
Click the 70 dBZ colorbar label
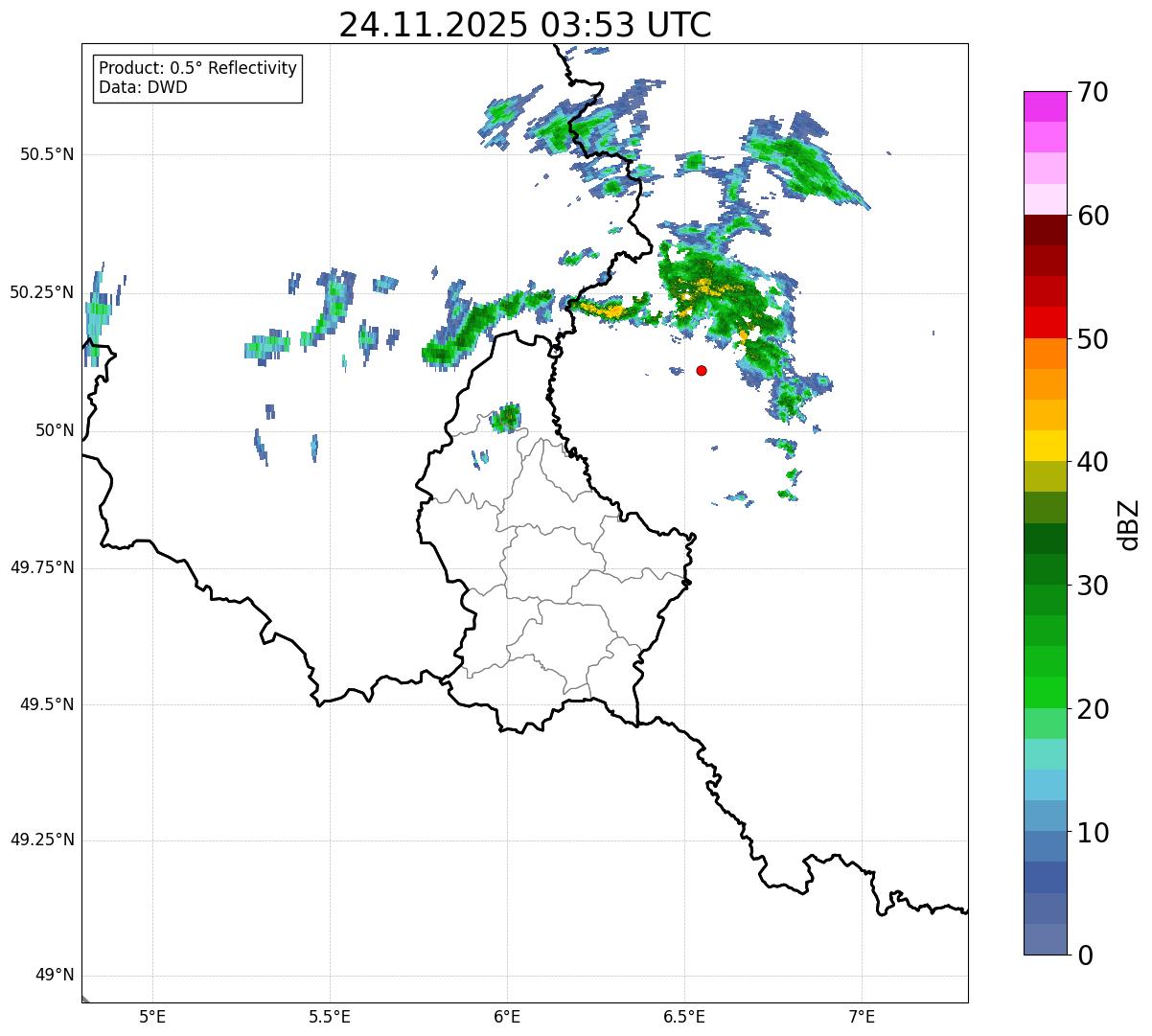point(1092,93)
